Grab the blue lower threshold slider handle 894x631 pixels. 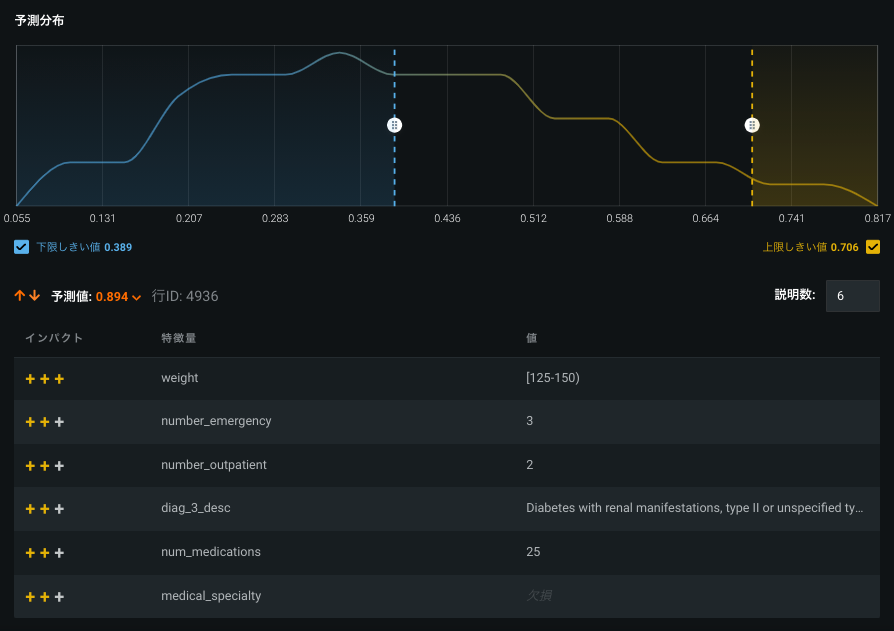click(x=395, y=125)
